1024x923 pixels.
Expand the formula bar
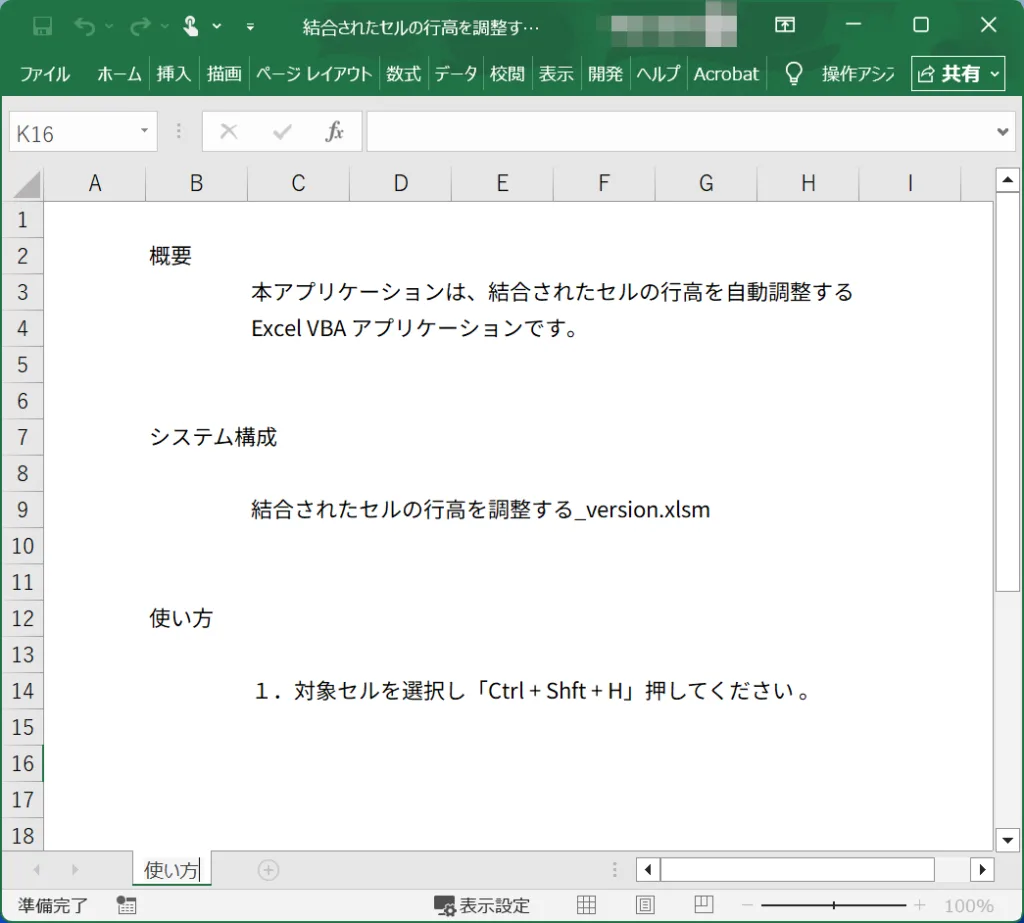click(1004, 132)
